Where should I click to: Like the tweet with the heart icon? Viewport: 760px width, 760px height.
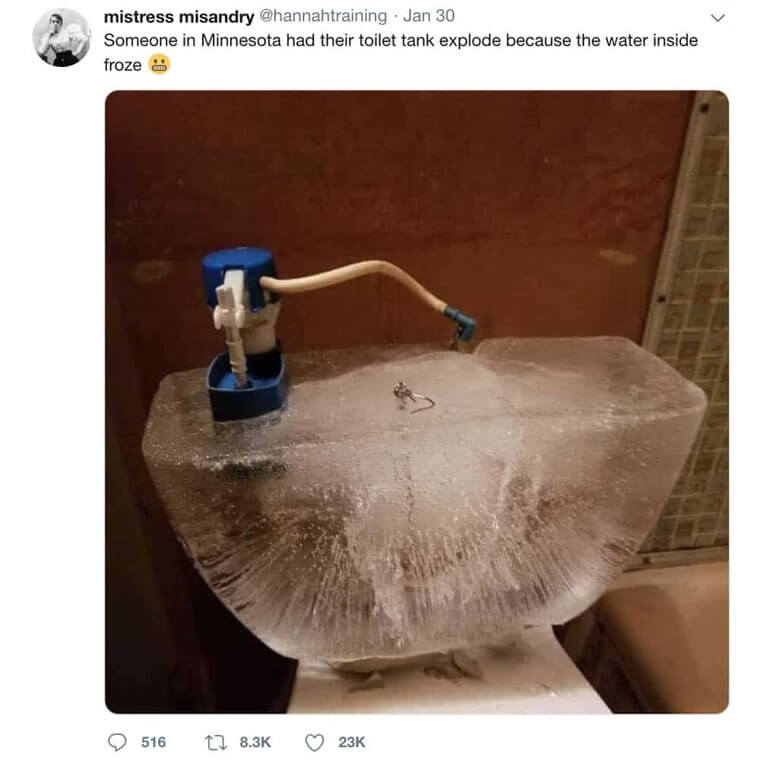(x=314, y=742)
